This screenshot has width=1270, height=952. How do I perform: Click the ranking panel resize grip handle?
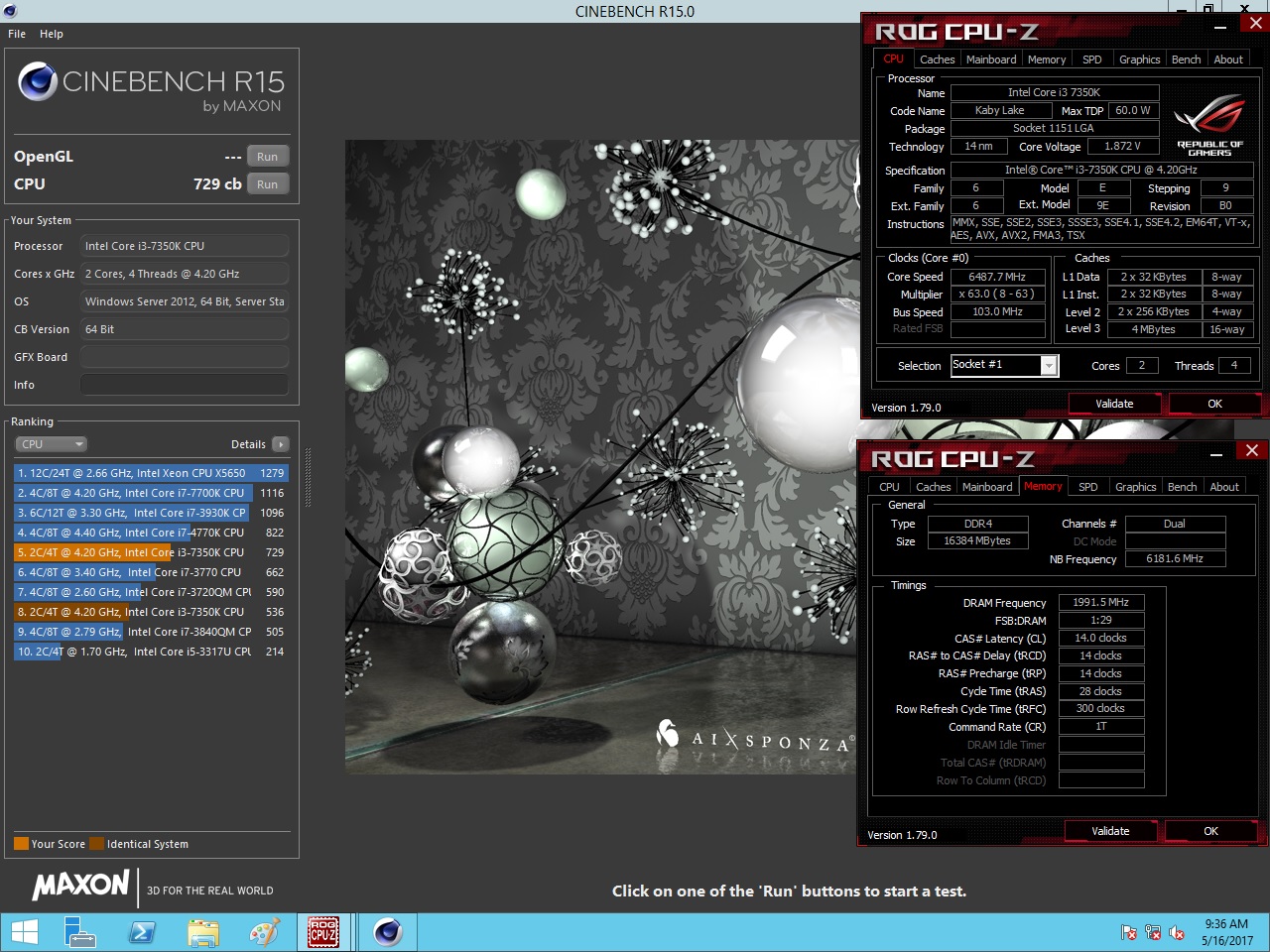tap(308, 478)
